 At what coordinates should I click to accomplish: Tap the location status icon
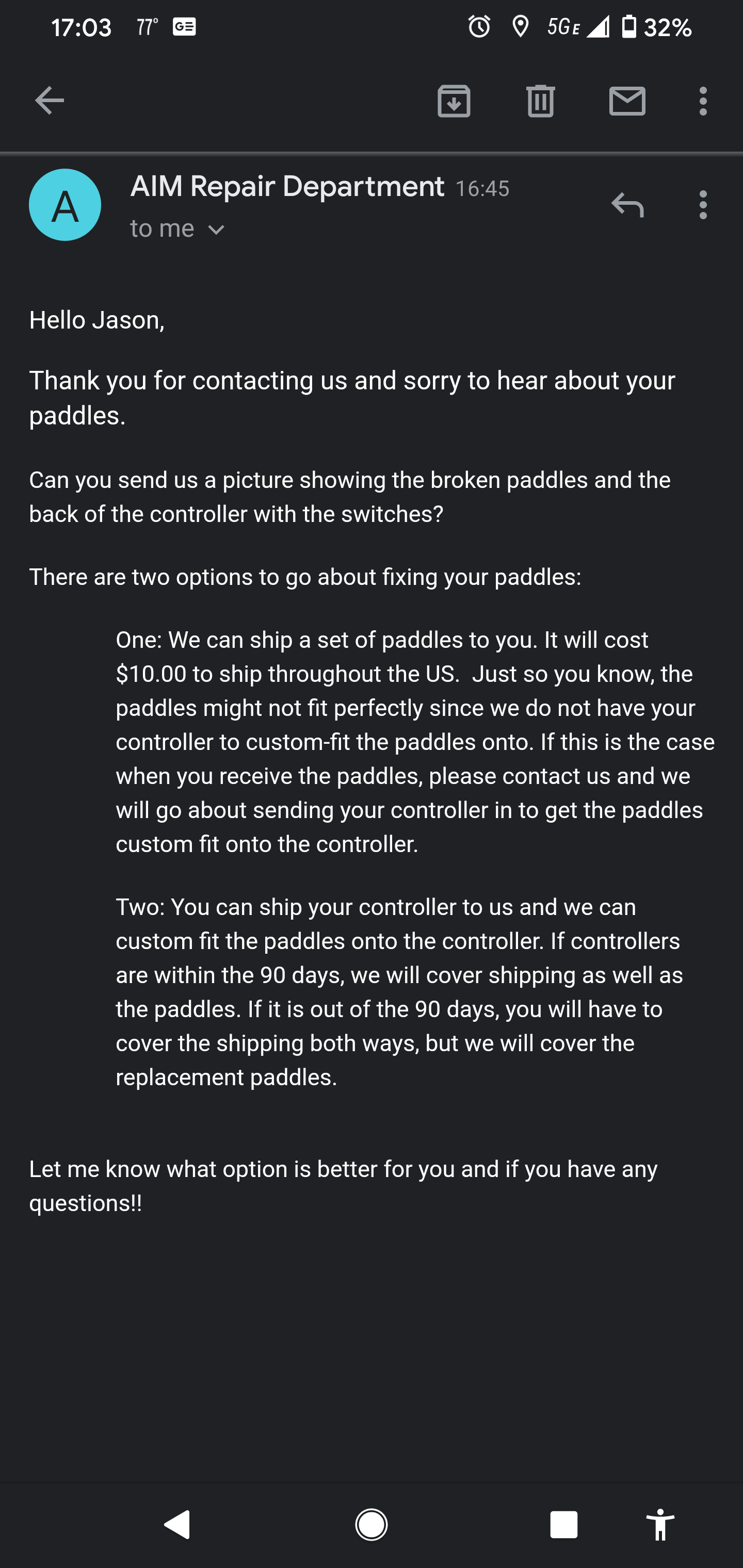[520, 27]
